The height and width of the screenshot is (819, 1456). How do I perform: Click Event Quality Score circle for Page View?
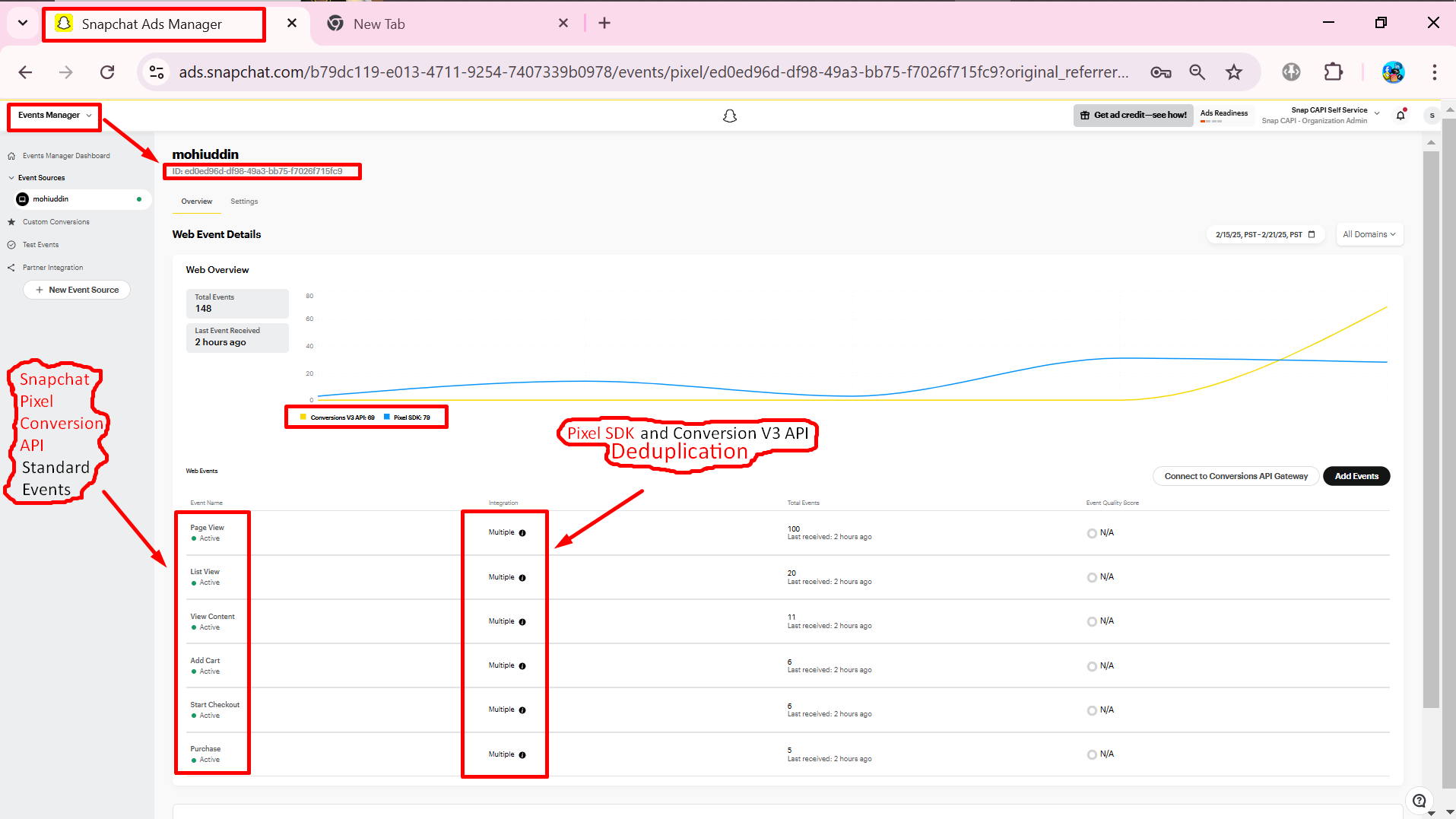tap(1092, 533)
